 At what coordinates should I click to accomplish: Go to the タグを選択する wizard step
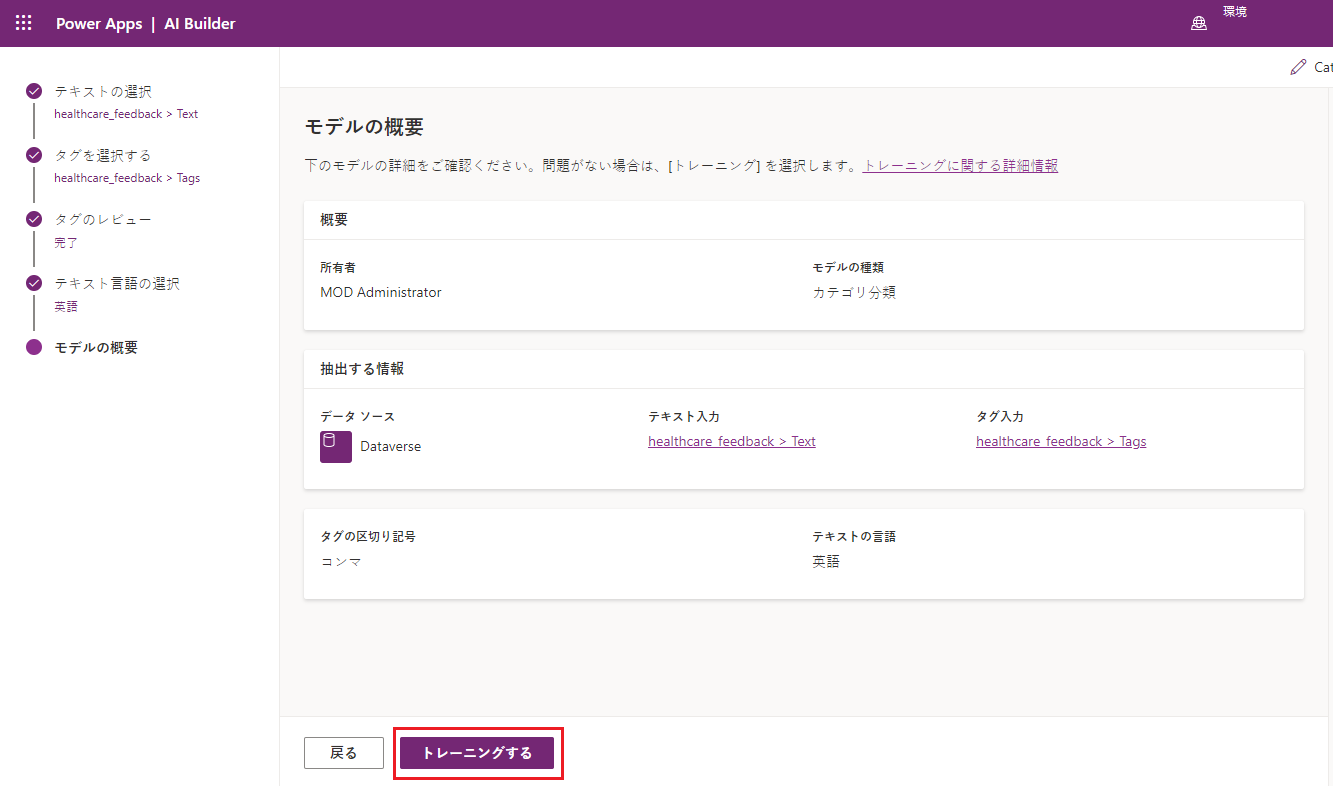103,155
